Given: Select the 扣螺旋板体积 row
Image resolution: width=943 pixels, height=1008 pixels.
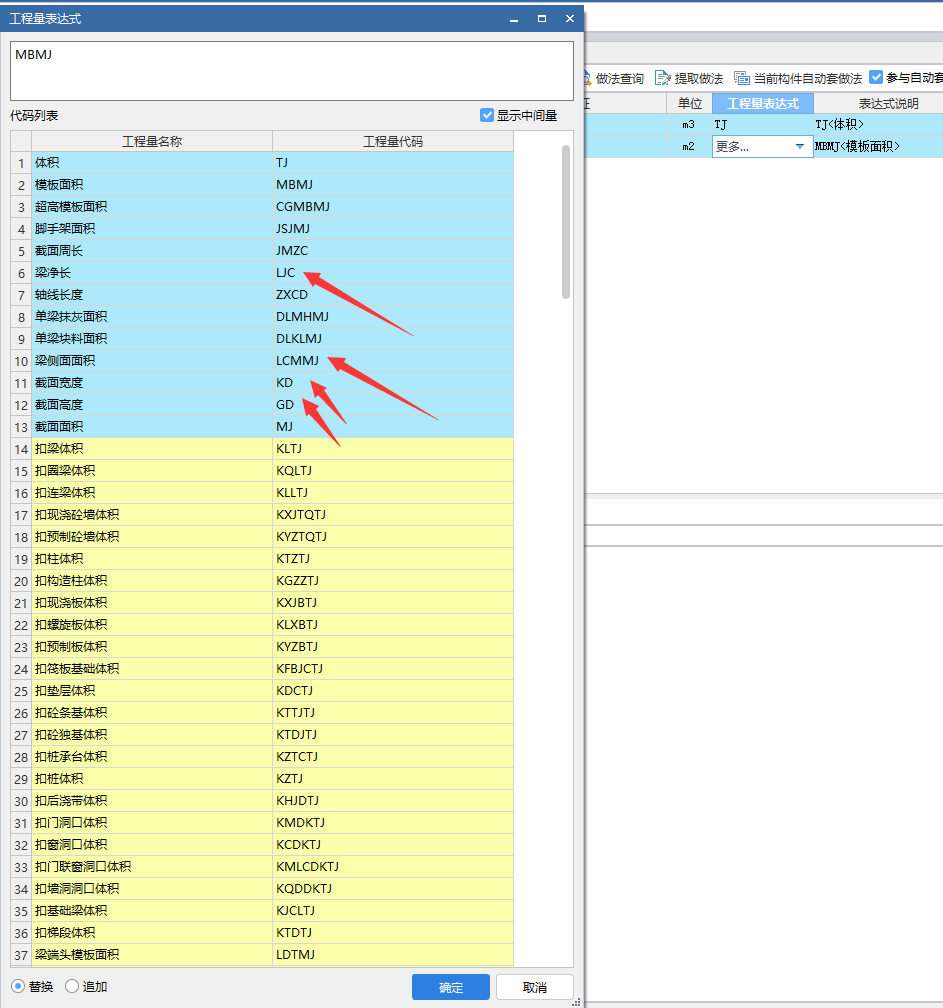Looking at the screenshot, I should pyautogui.click(x=273, y=624).
